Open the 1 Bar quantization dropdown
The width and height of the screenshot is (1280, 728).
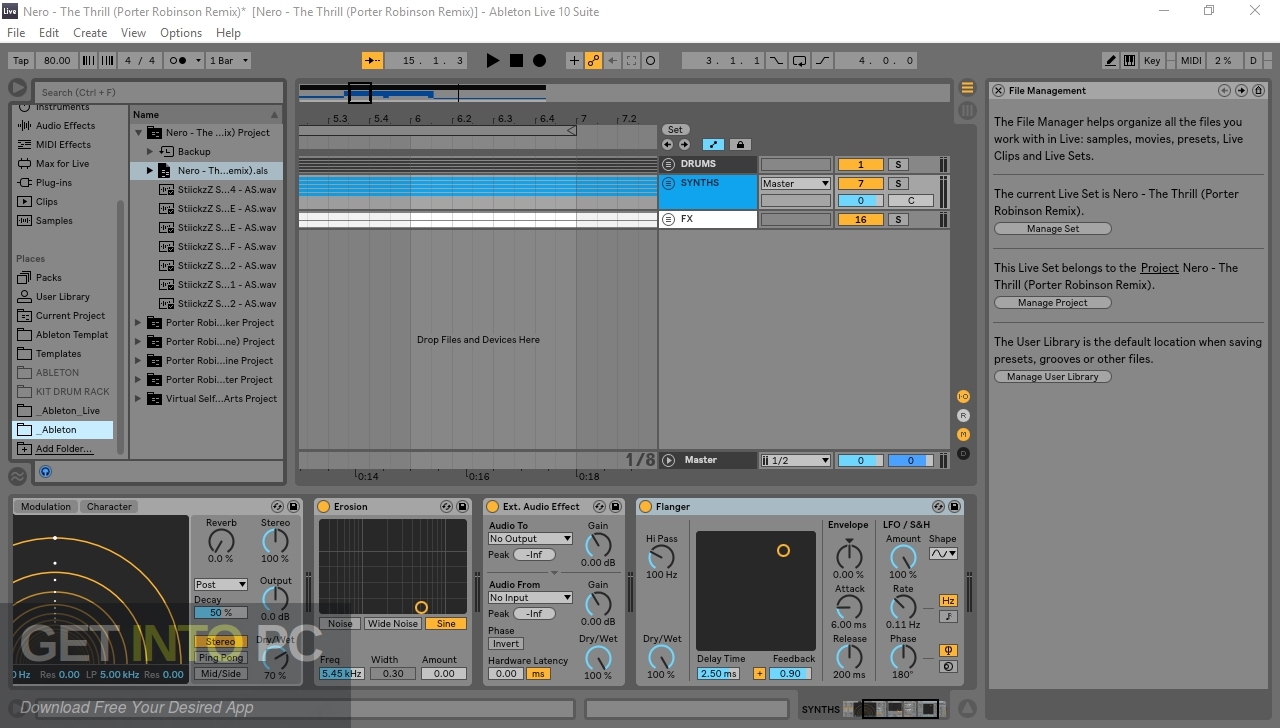point(228,61)
